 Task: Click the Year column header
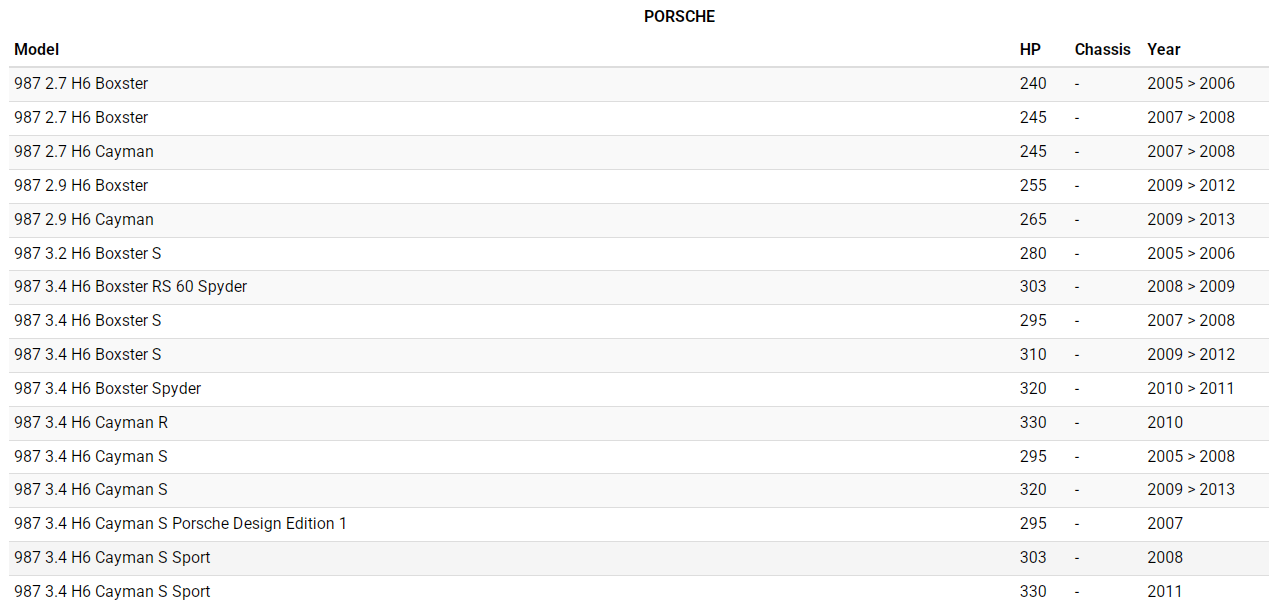(1163, 50)
